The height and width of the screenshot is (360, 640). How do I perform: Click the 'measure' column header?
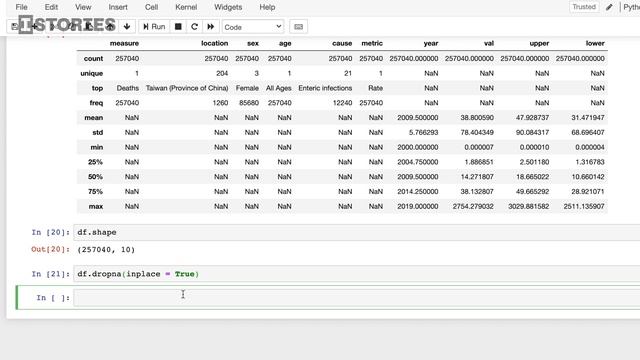pos(124,43)
